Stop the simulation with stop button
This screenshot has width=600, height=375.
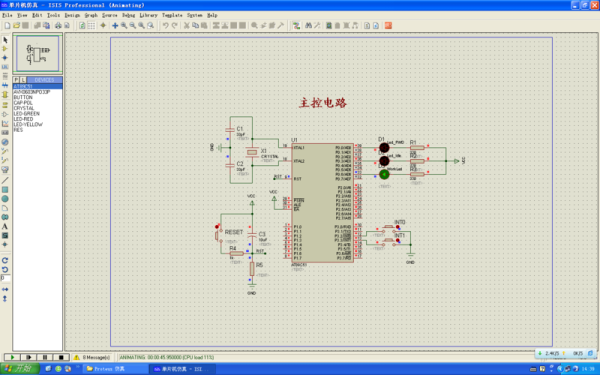61,357
